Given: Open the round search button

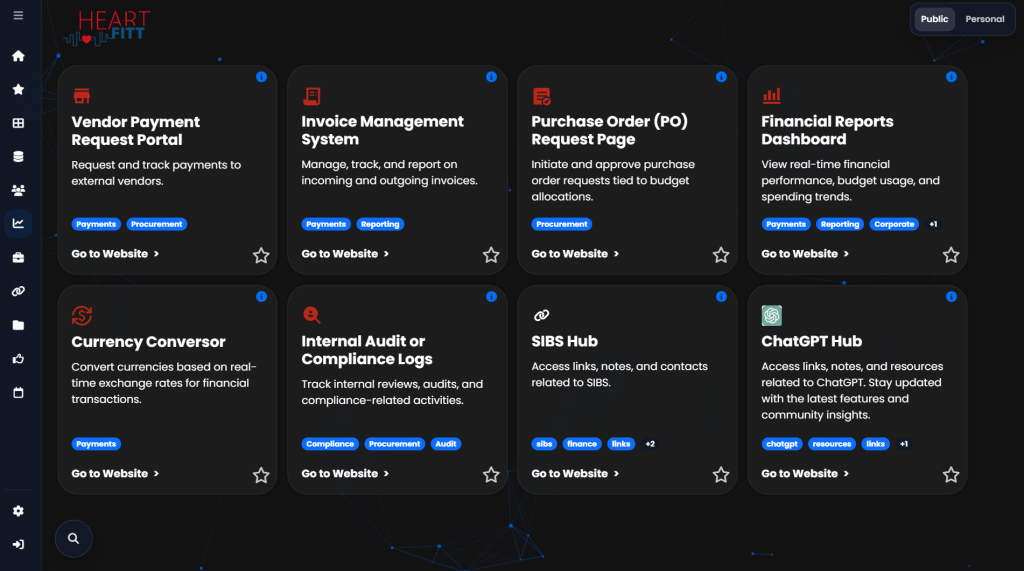Looking at the screenshot, I should click(x=74, y=538).
